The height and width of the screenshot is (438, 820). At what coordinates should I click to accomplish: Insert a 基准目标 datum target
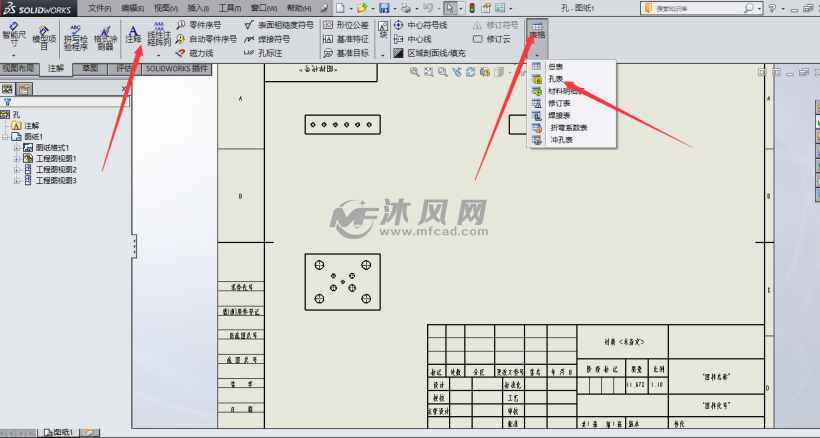coord(346,53)
